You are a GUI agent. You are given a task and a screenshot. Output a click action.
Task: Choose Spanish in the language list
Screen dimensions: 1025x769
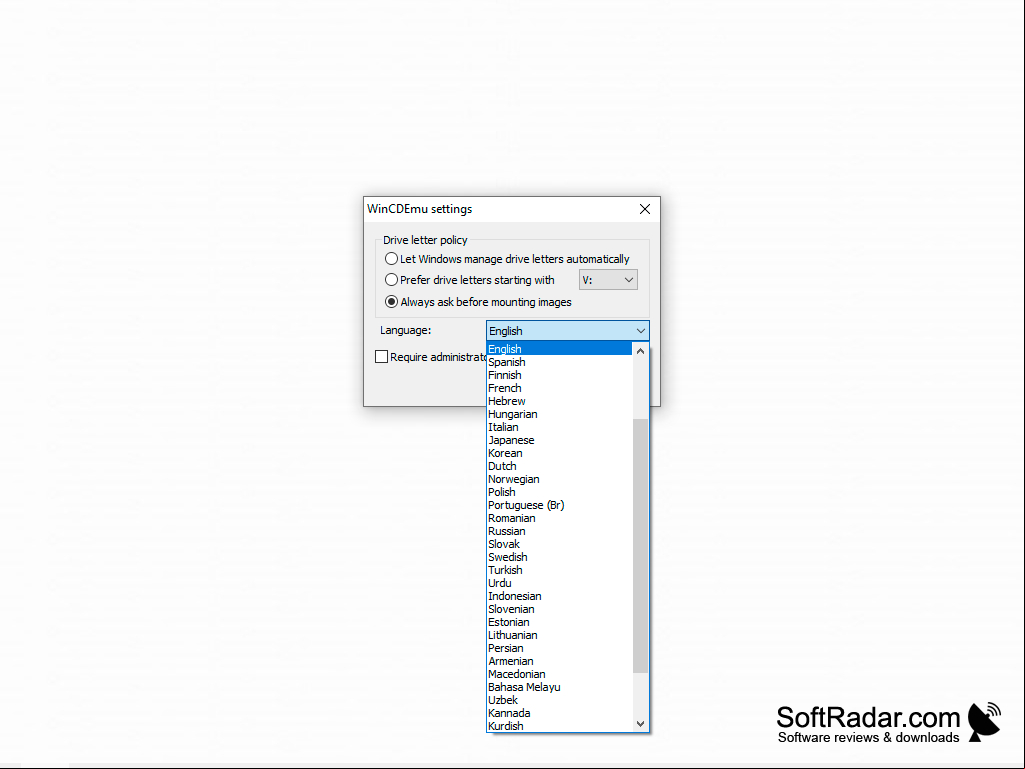coord(560,362)
